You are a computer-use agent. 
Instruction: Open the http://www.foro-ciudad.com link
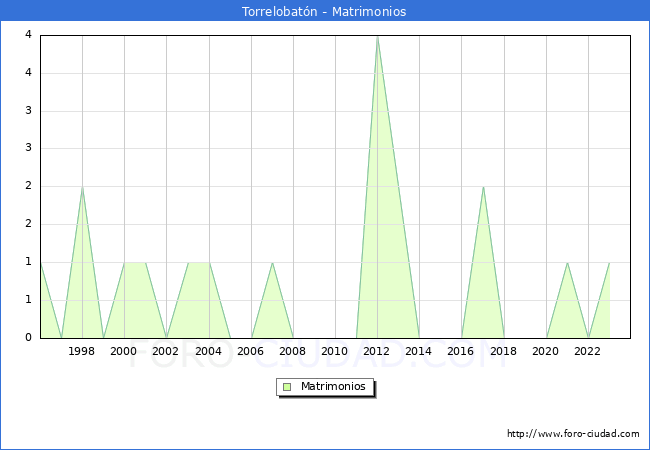click(x=573, y=433)
